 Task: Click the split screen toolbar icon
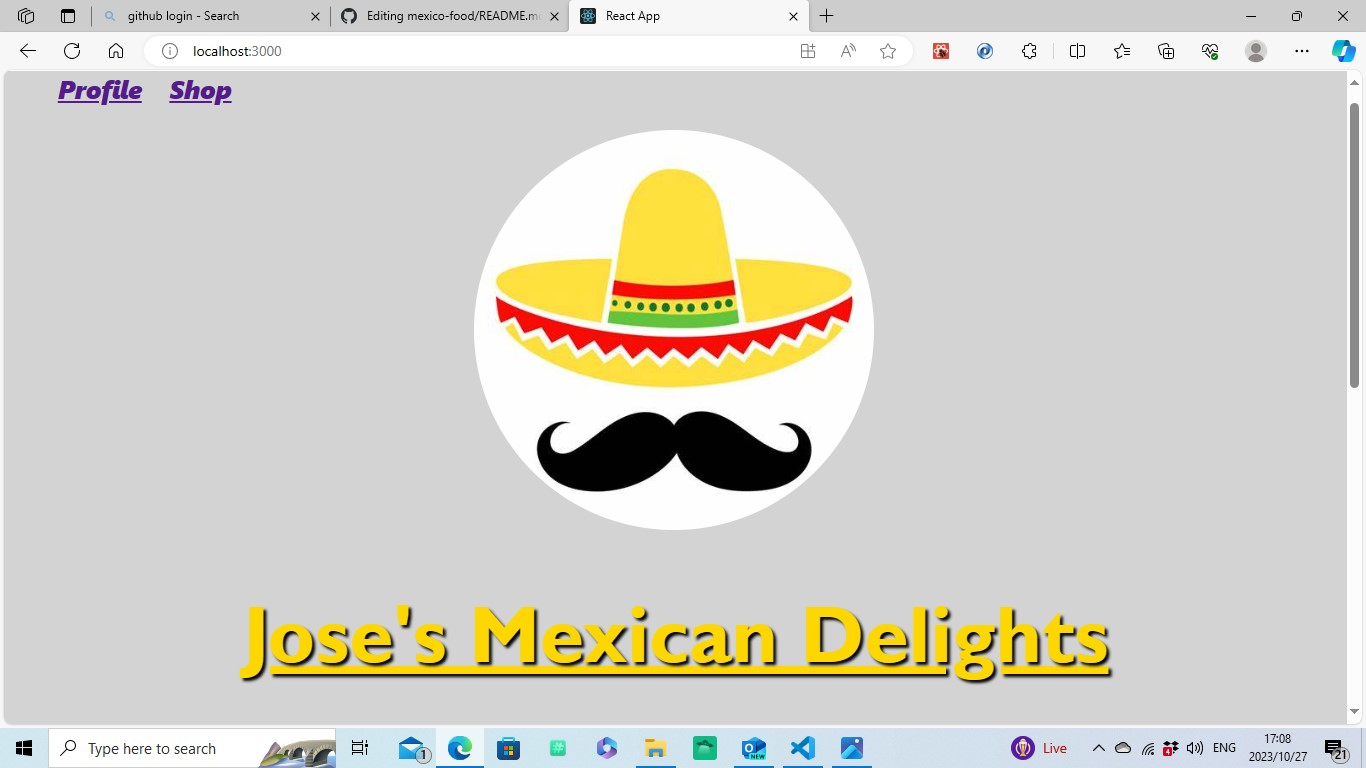[x=1077, y=51]
